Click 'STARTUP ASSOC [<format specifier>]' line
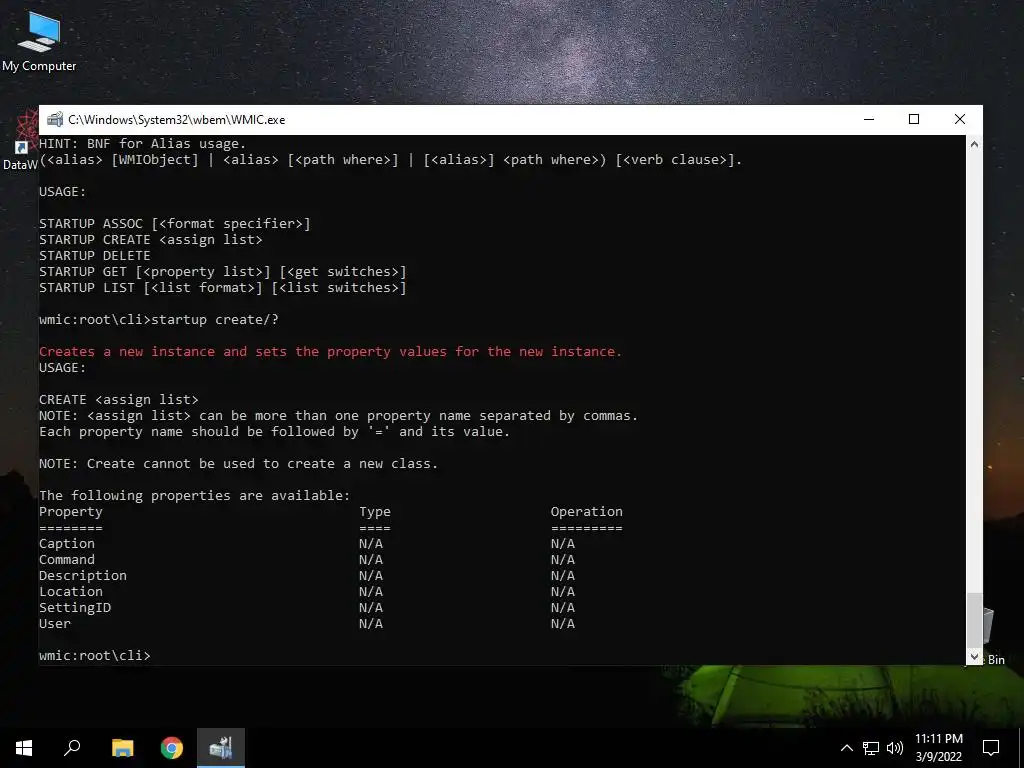The width and height of the screenshot is (1024, 768). (x=174, y=223)
